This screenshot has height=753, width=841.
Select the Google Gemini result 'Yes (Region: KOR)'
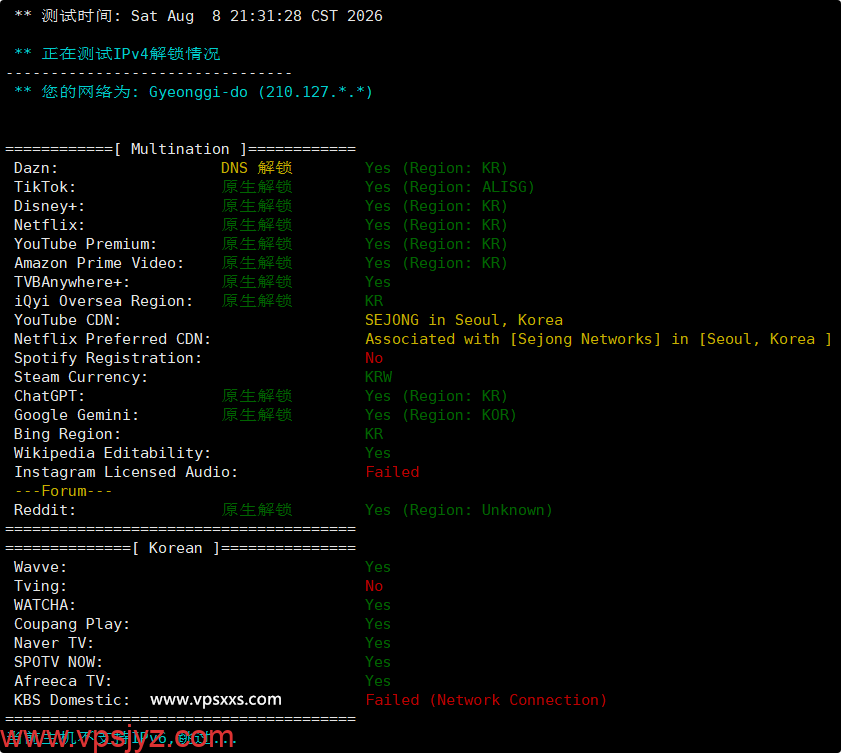coord(440,415)
